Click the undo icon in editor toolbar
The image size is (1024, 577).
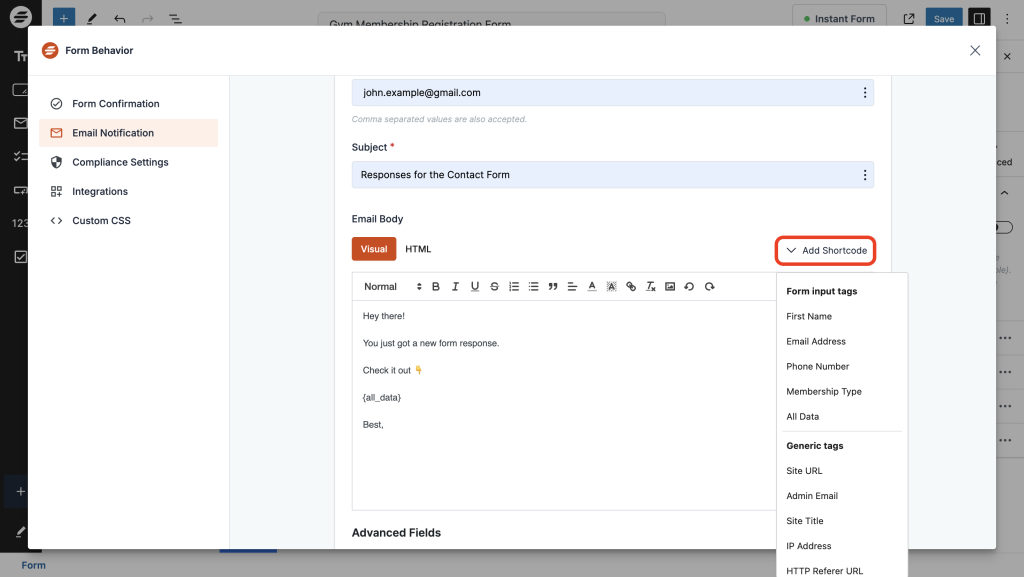690,287
